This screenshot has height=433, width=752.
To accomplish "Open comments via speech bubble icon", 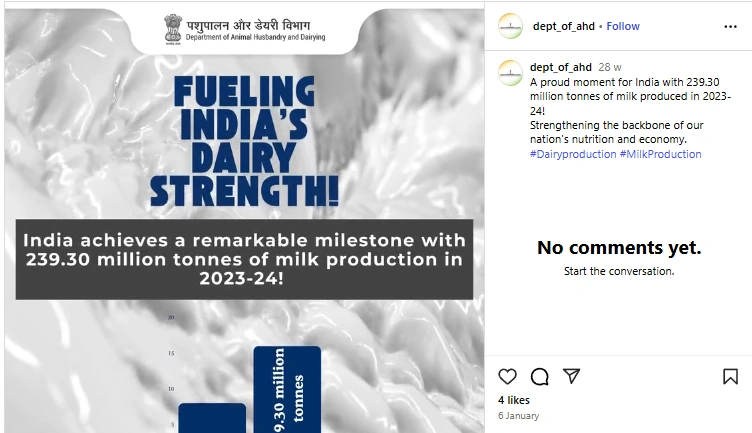I will tap(540, 376).
